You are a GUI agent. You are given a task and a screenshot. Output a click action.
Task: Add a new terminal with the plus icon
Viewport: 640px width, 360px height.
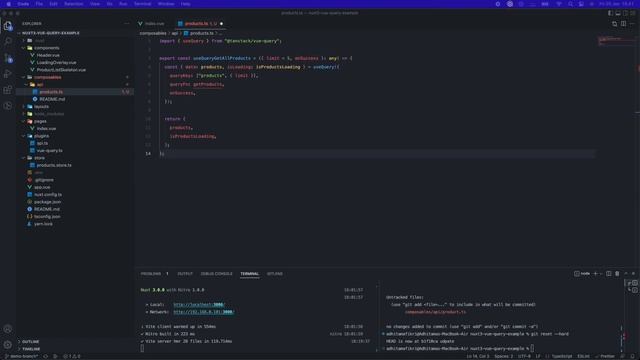tap(596, 273)
